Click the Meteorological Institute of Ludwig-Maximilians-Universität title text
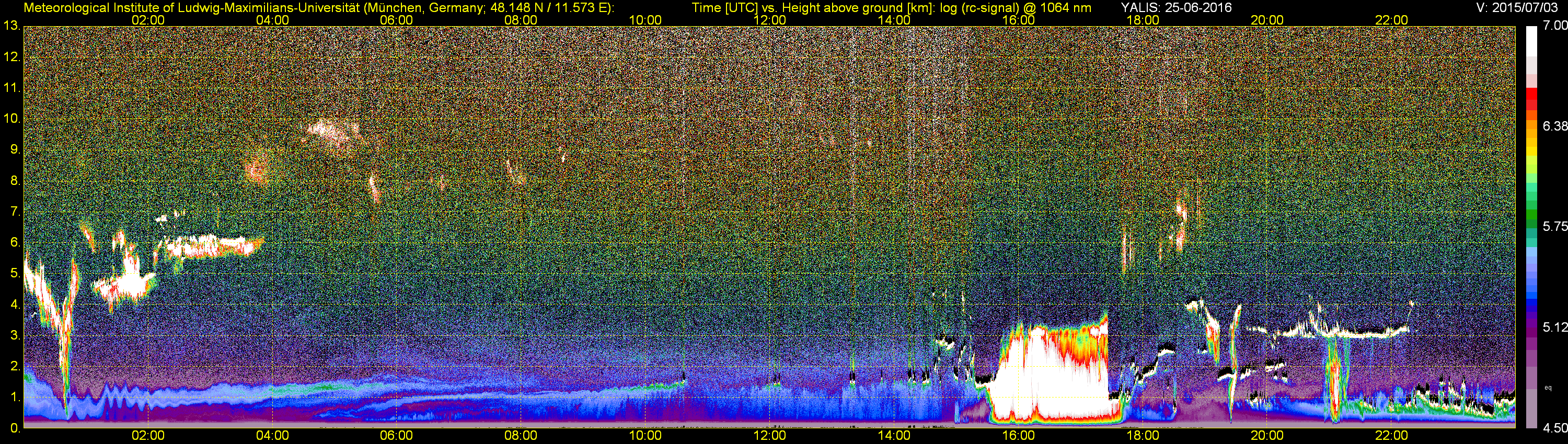This screenshot has width=1568, height=444. tap(318, 8)
